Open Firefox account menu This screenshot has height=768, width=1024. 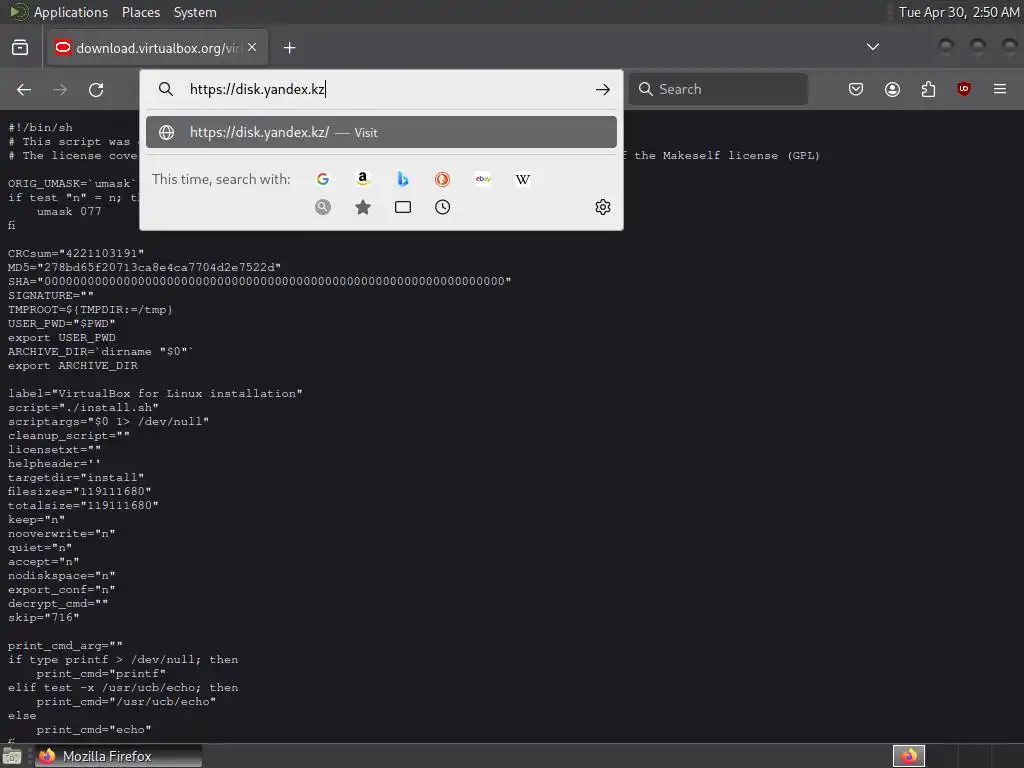[892, 89]
